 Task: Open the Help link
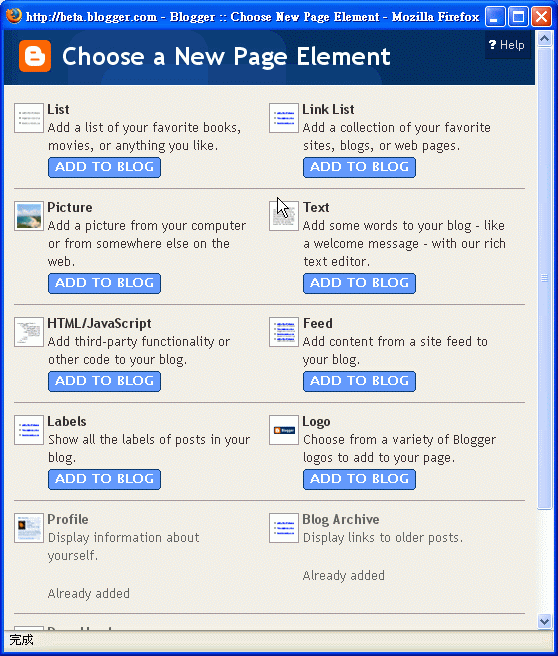tap(507, 45)
